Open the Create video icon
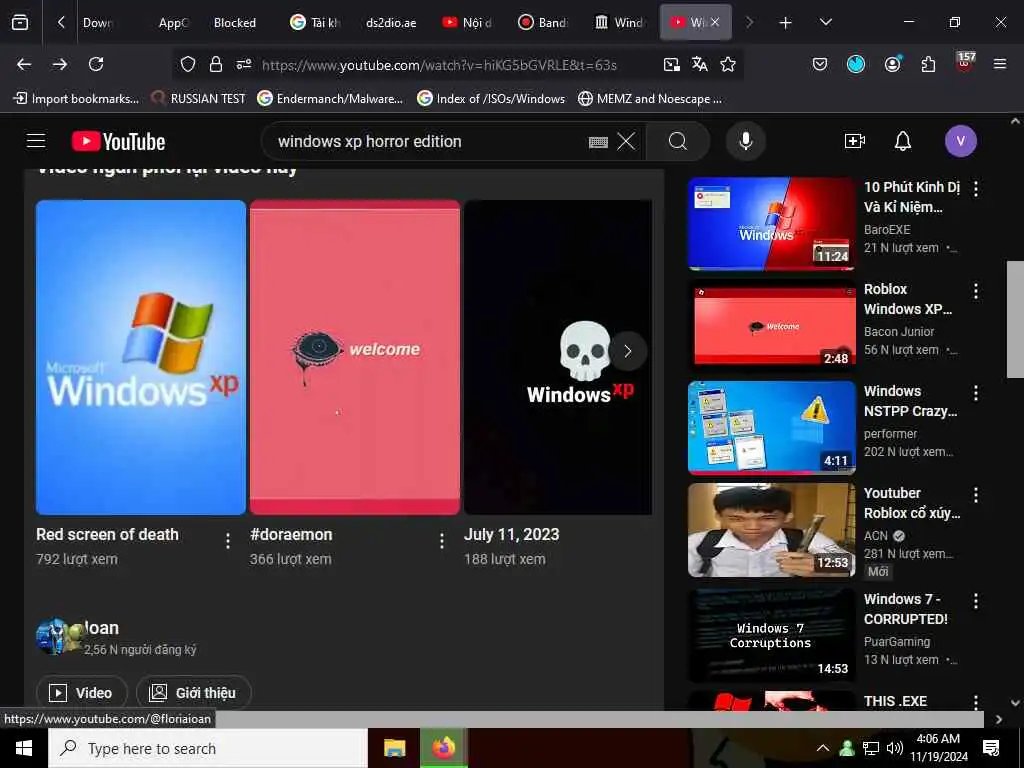Image resolution: width=1024 pixels, height=768 pixels. click(854, 141)
